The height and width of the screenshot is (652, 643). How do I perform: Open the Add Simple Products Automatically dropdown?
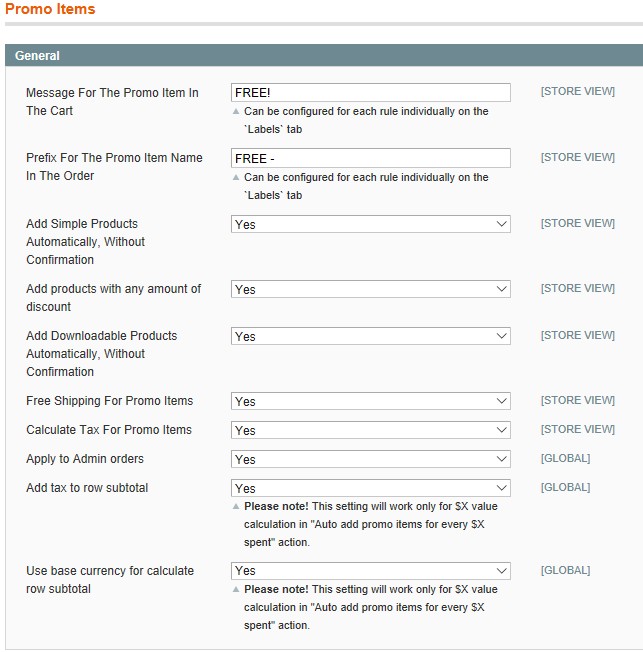(x=370, y=224)
